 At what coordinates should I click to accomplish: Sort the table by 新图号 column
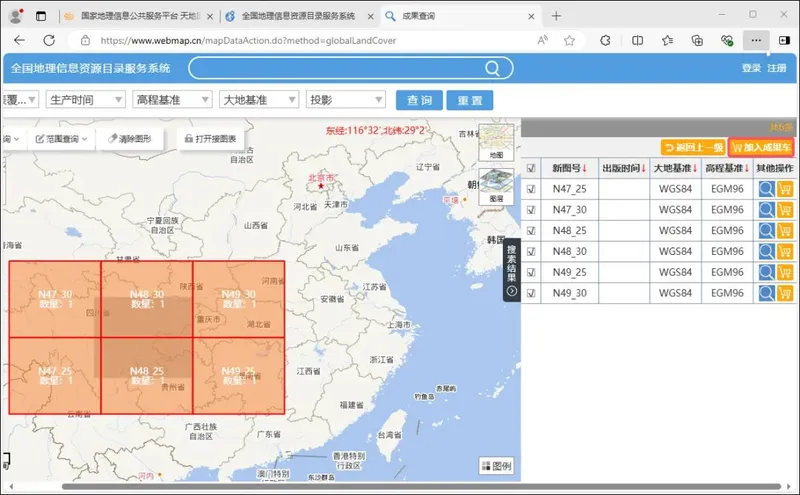pyautogui.click(x=569, y=168)
